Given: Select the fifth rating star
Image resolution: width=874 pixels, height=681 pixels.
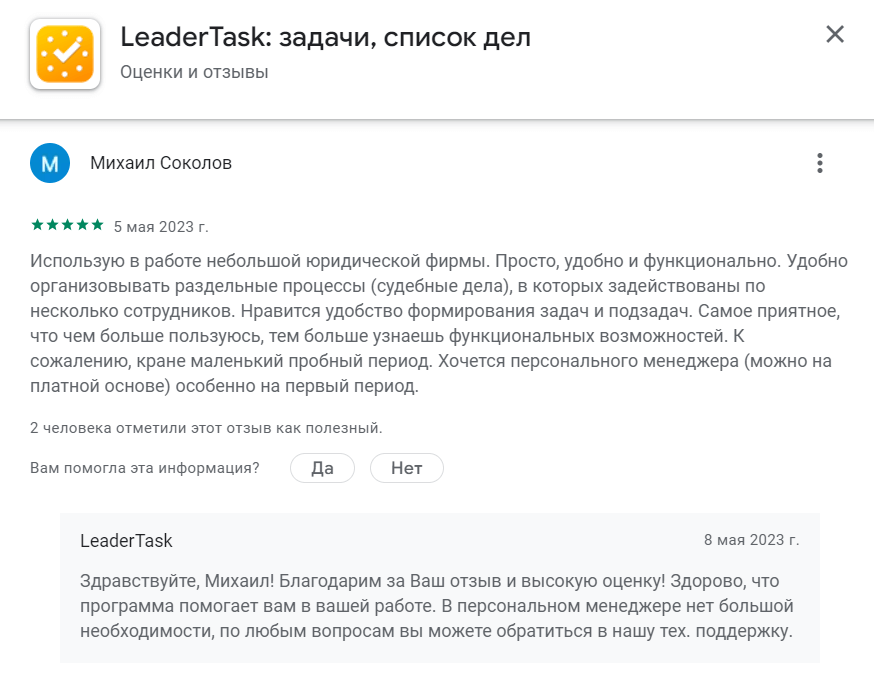Looking at the screenshot, I should 96,225.
